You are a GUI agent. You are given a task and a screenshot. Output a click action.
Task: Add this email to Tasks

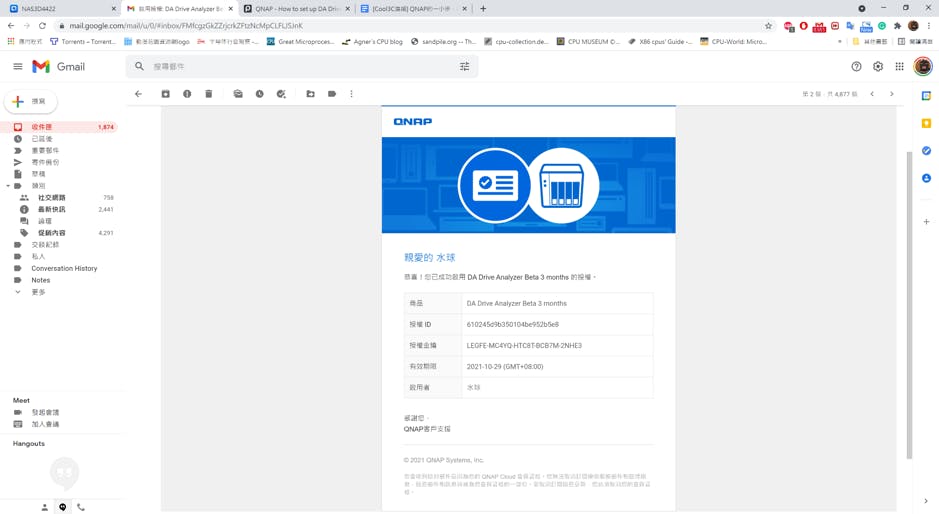(281, 94)
